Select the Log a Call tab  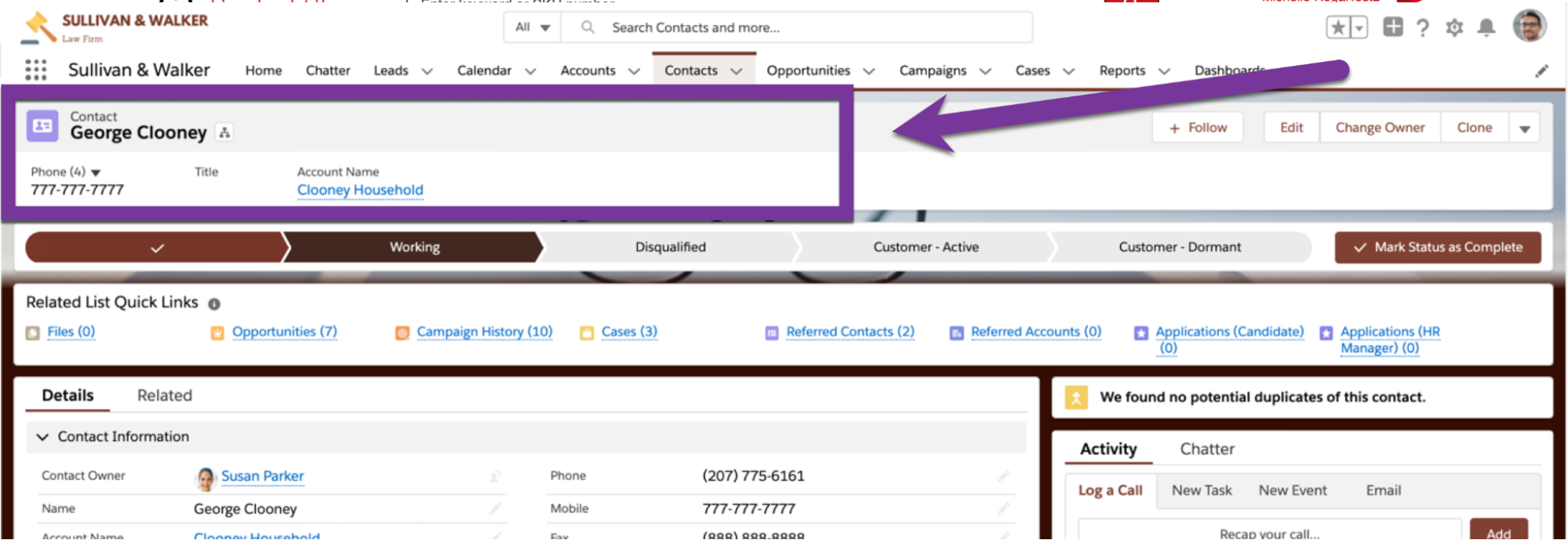pos(1110,491)
